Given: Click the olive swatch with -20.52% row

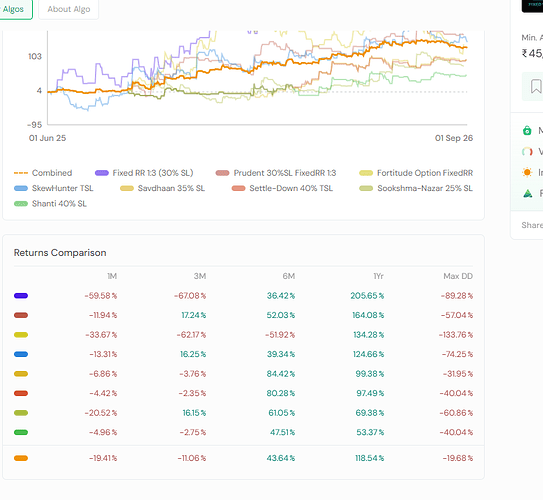Looking at the screenshot, I should tap(21, 413).
